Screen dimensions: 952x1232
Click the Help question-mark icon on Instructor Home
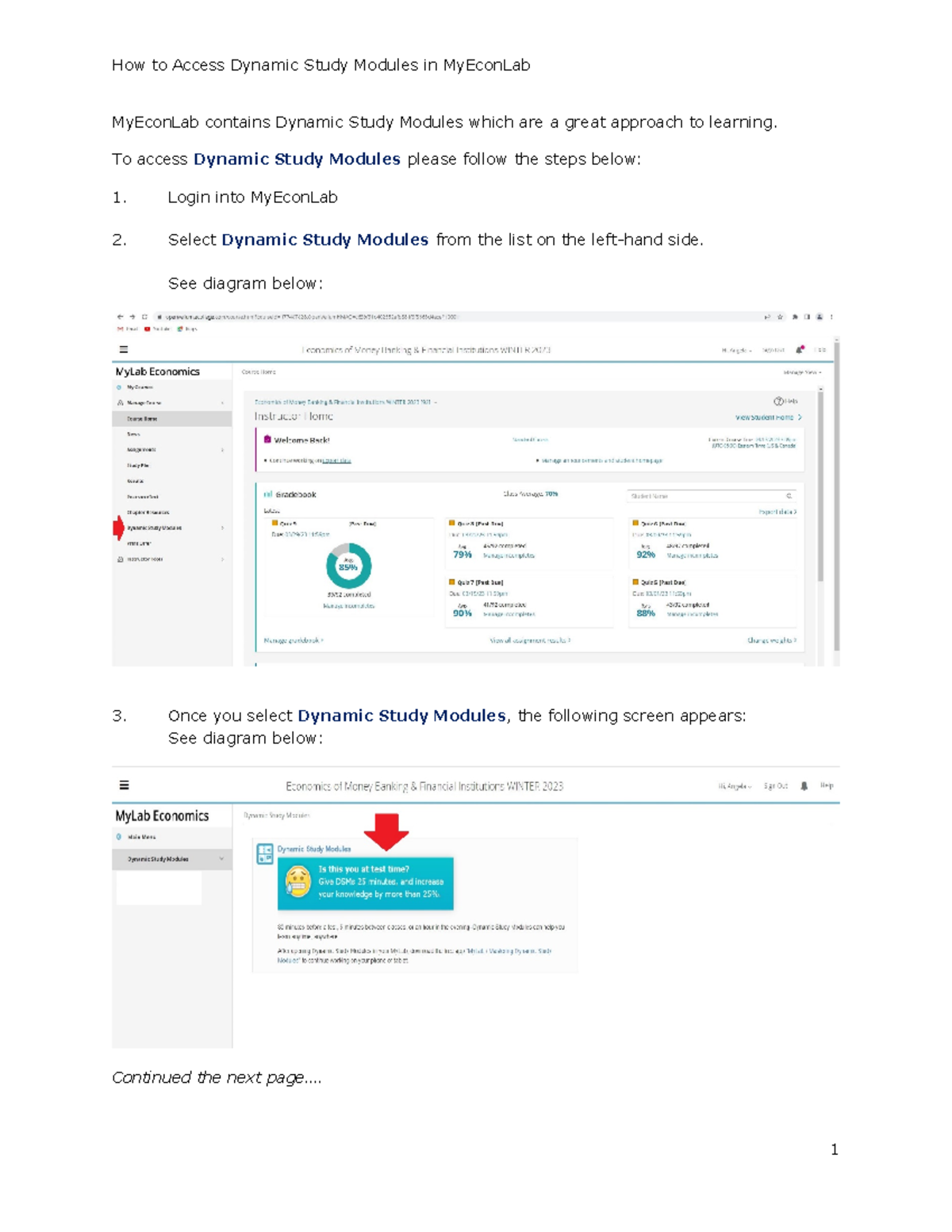click(778, 401)
